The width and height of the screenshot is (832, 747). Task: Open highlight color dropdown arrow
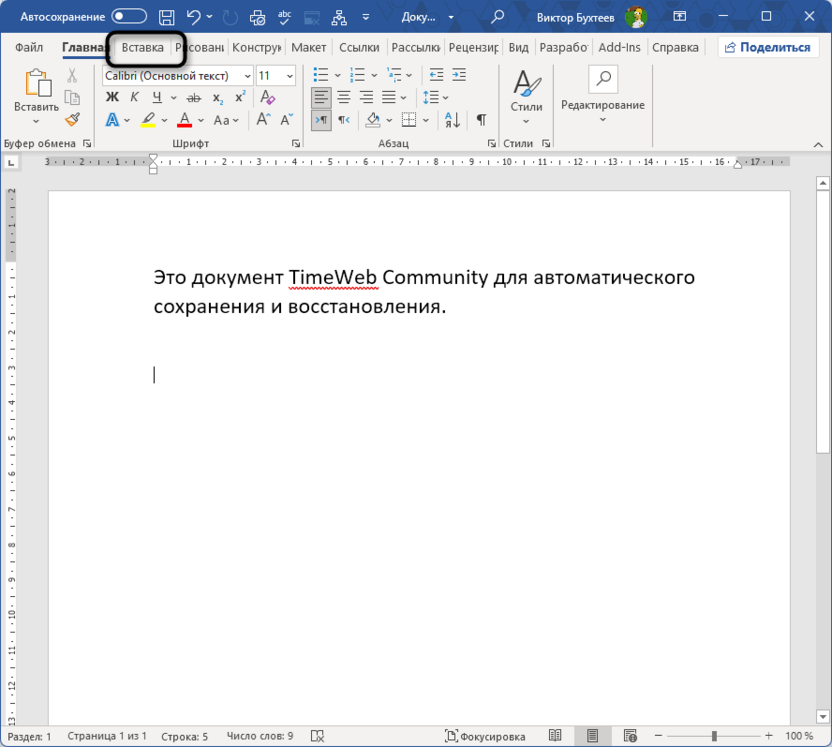pos(164,120)
